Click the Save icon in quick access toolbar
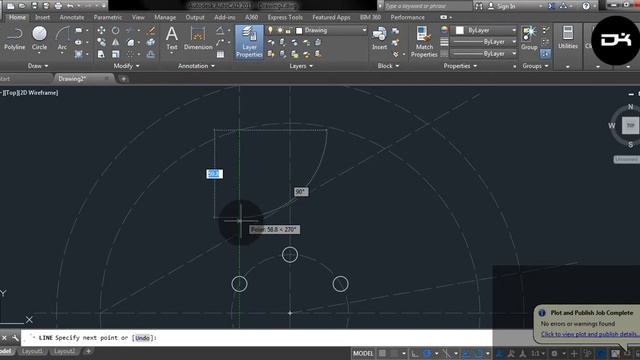 tap(34, 6)
